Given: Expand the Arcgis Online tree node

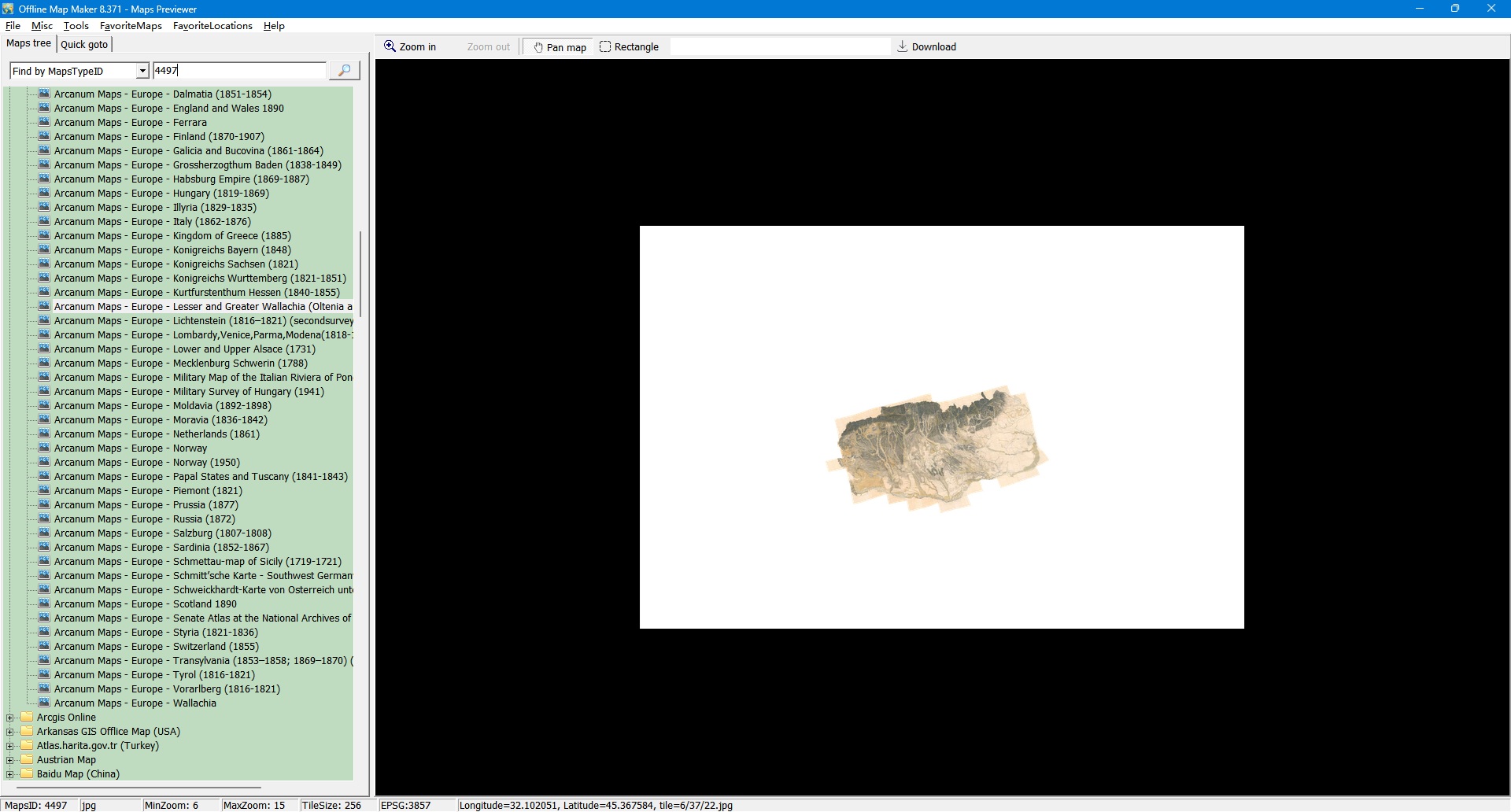Looking at the screenshot, I should (10, 718).
